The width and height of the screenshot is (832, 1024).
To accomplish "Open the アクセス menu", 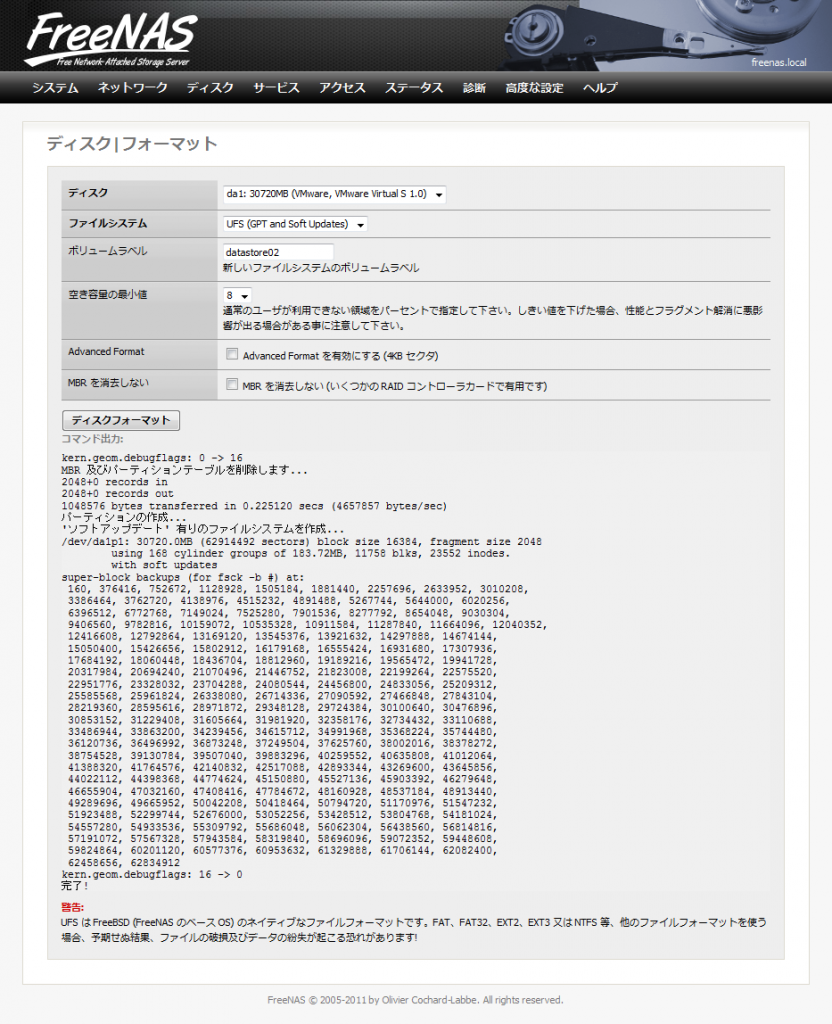I will click(x=341, y=88).
